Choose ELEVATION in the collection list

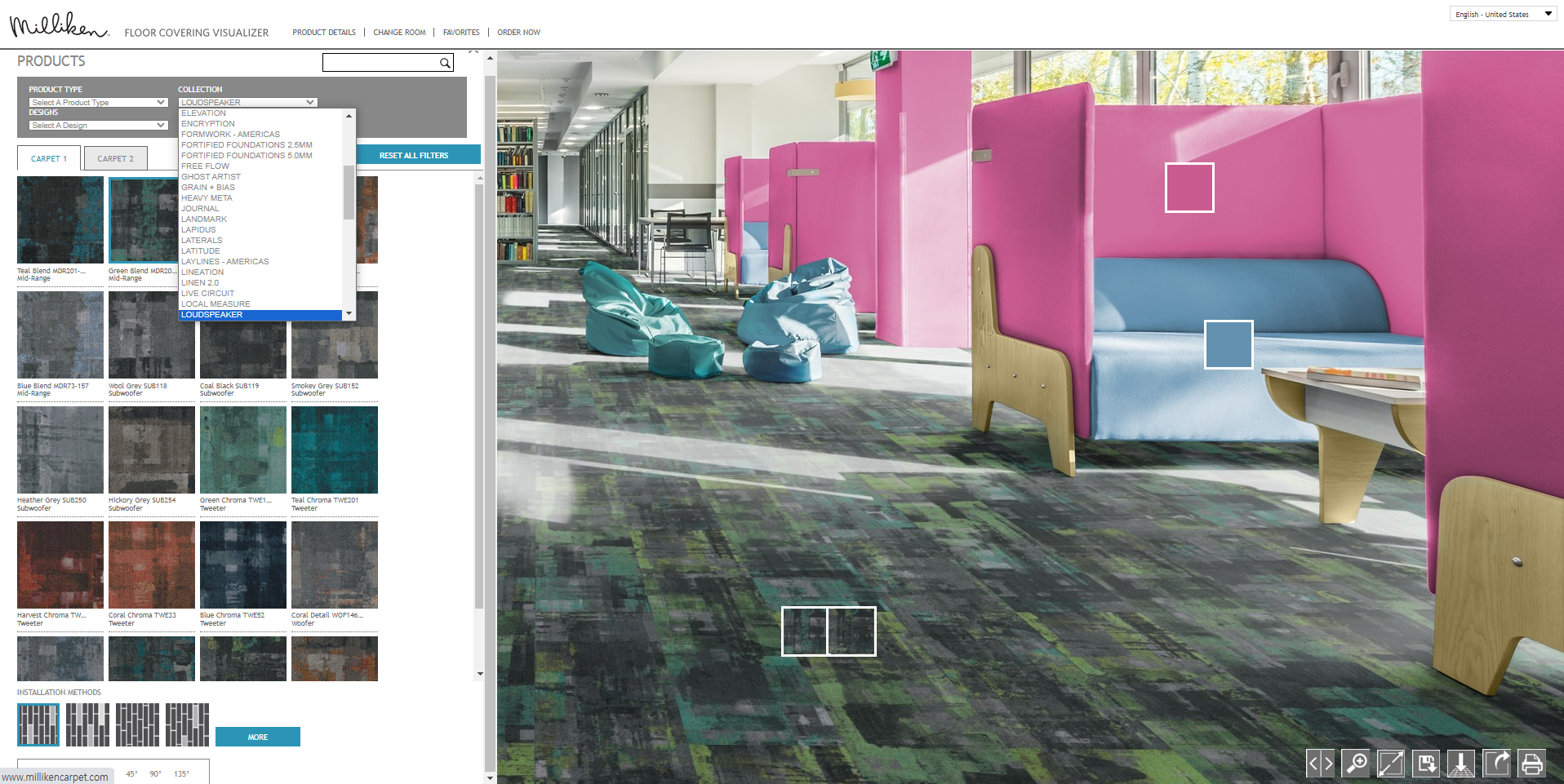pyautogui.click(x=260, y=113)
